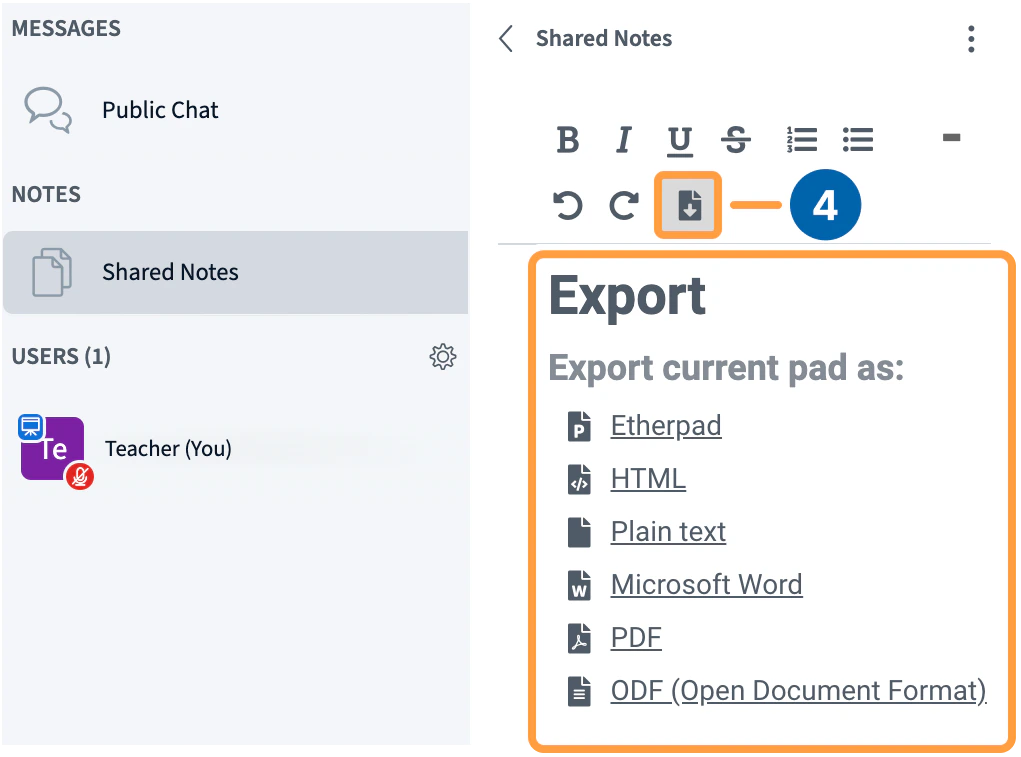Insert a numbered list

802,140
